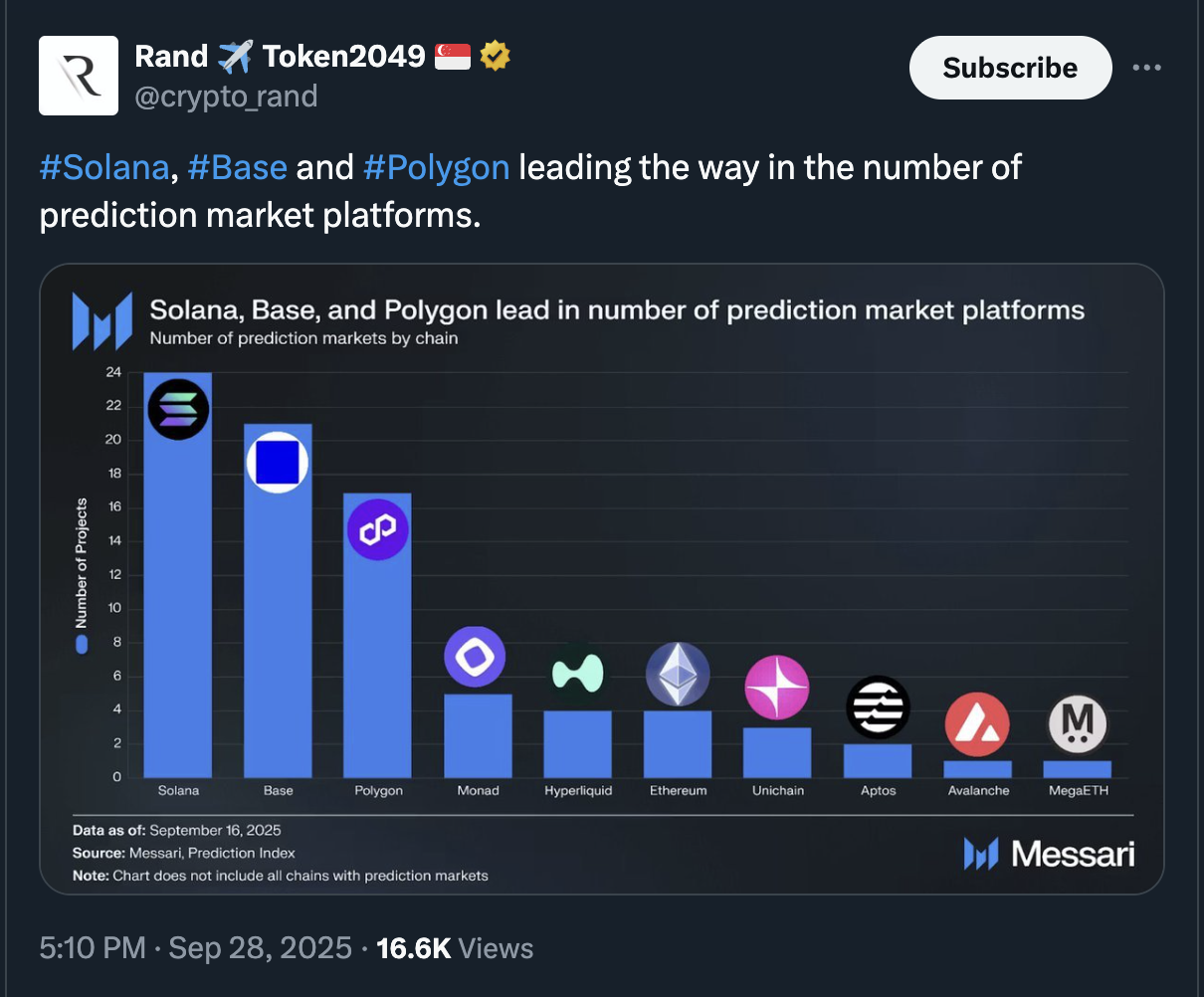The height and width of the screenshot is (997, 1204).
Task: Click the Avalanche red logo
Action: click(x=977, y=724)
